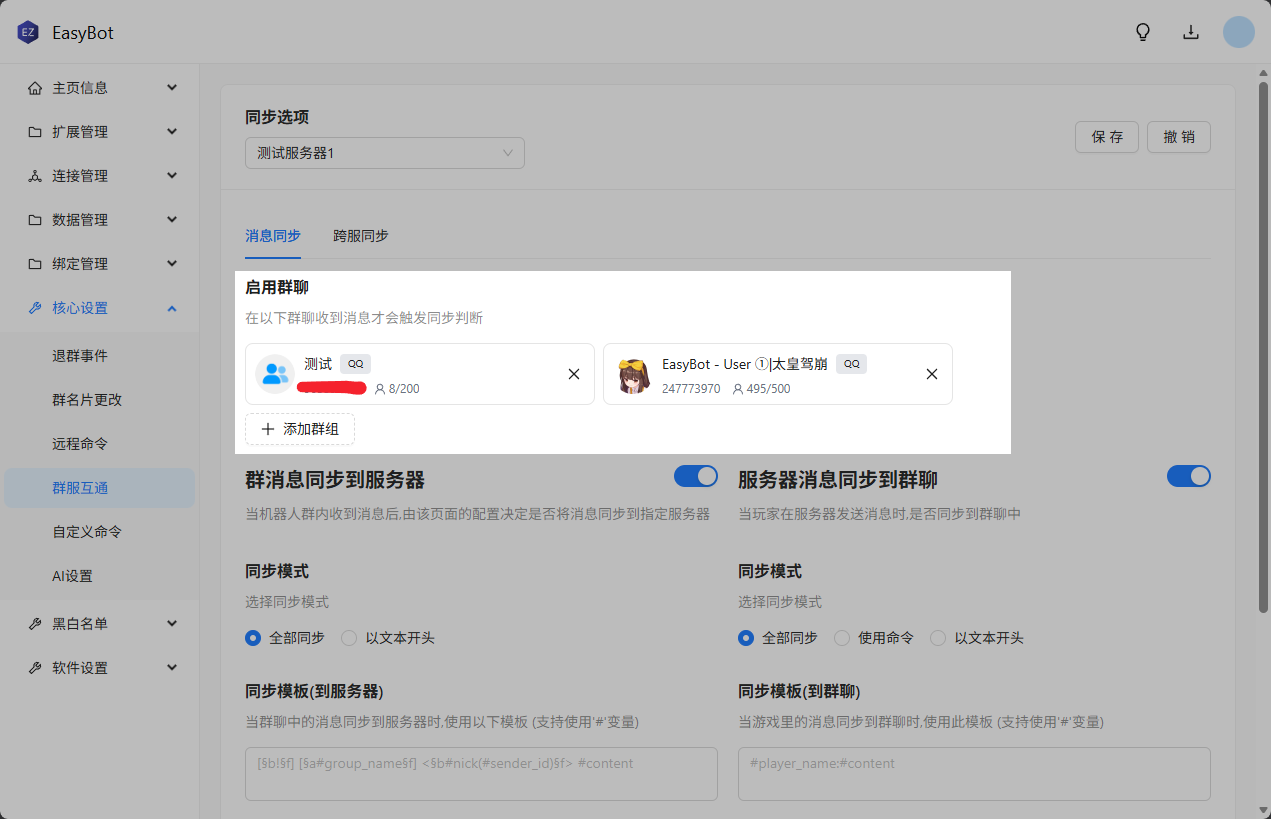Select 以文本开头 under the server sync mode

938,638
